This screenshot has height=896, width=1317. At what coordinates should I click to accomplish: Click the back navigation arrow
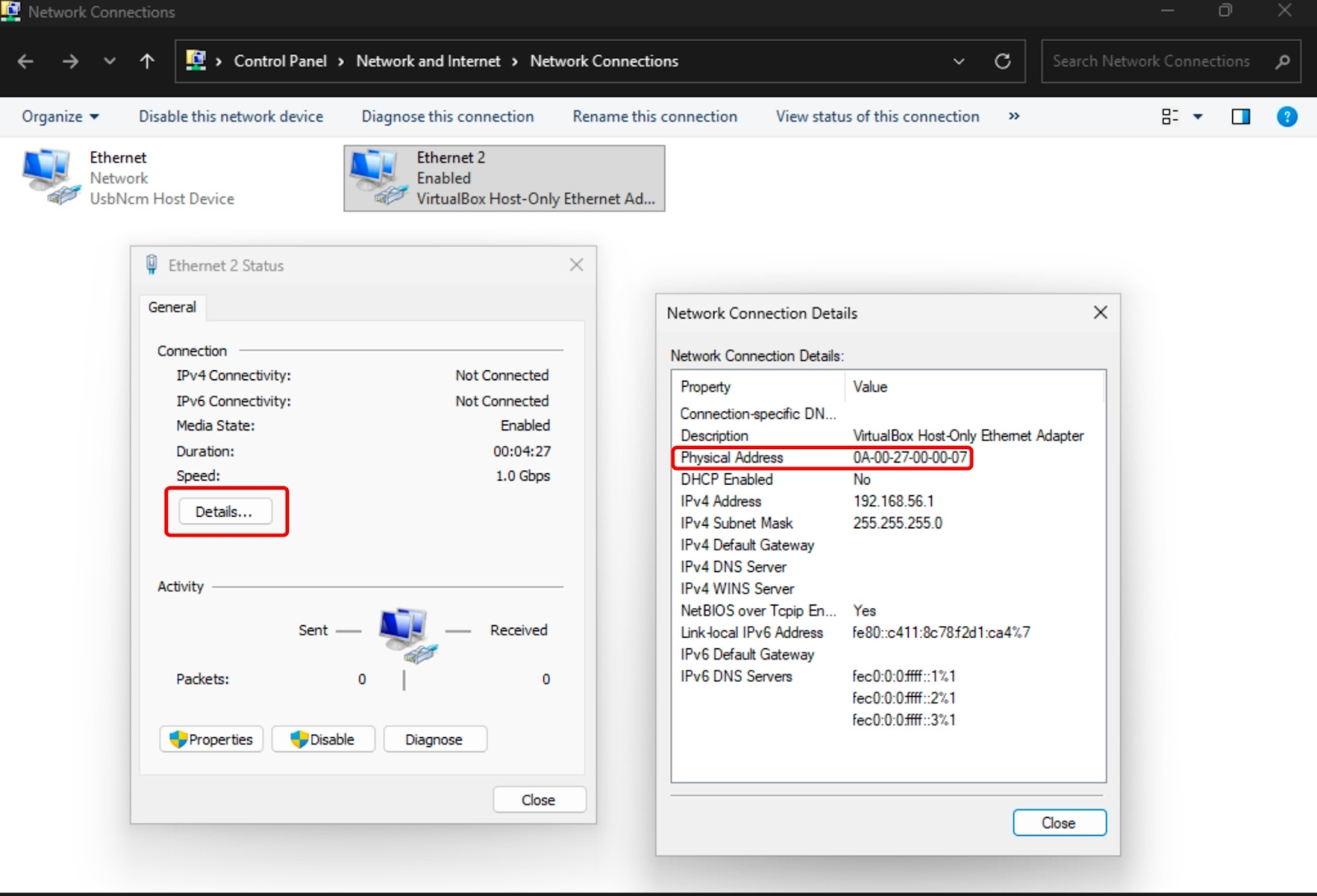pyautogui.click(x=26, y=61)
